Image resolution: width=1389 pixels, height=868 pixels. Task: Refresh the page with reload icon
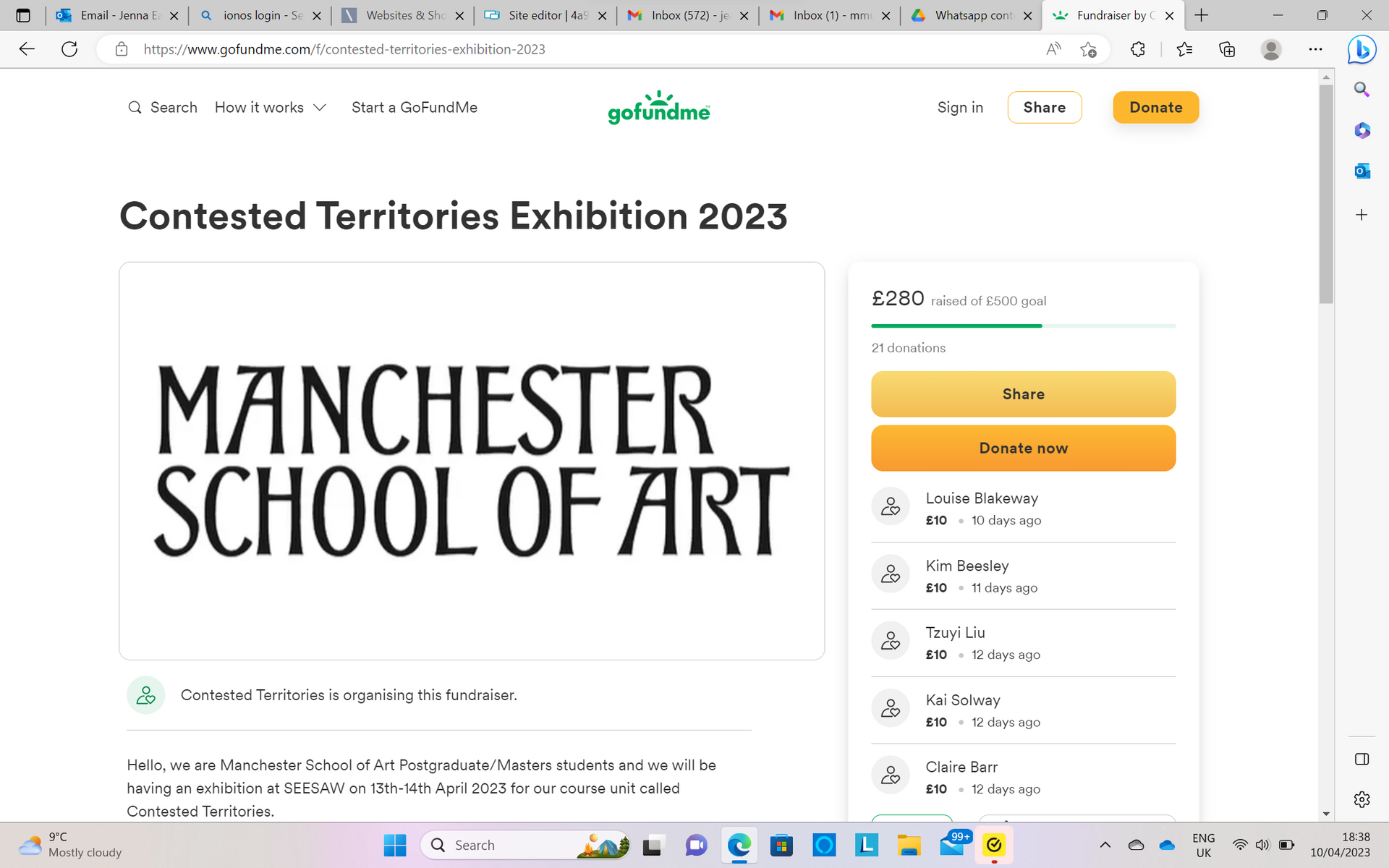69,49
